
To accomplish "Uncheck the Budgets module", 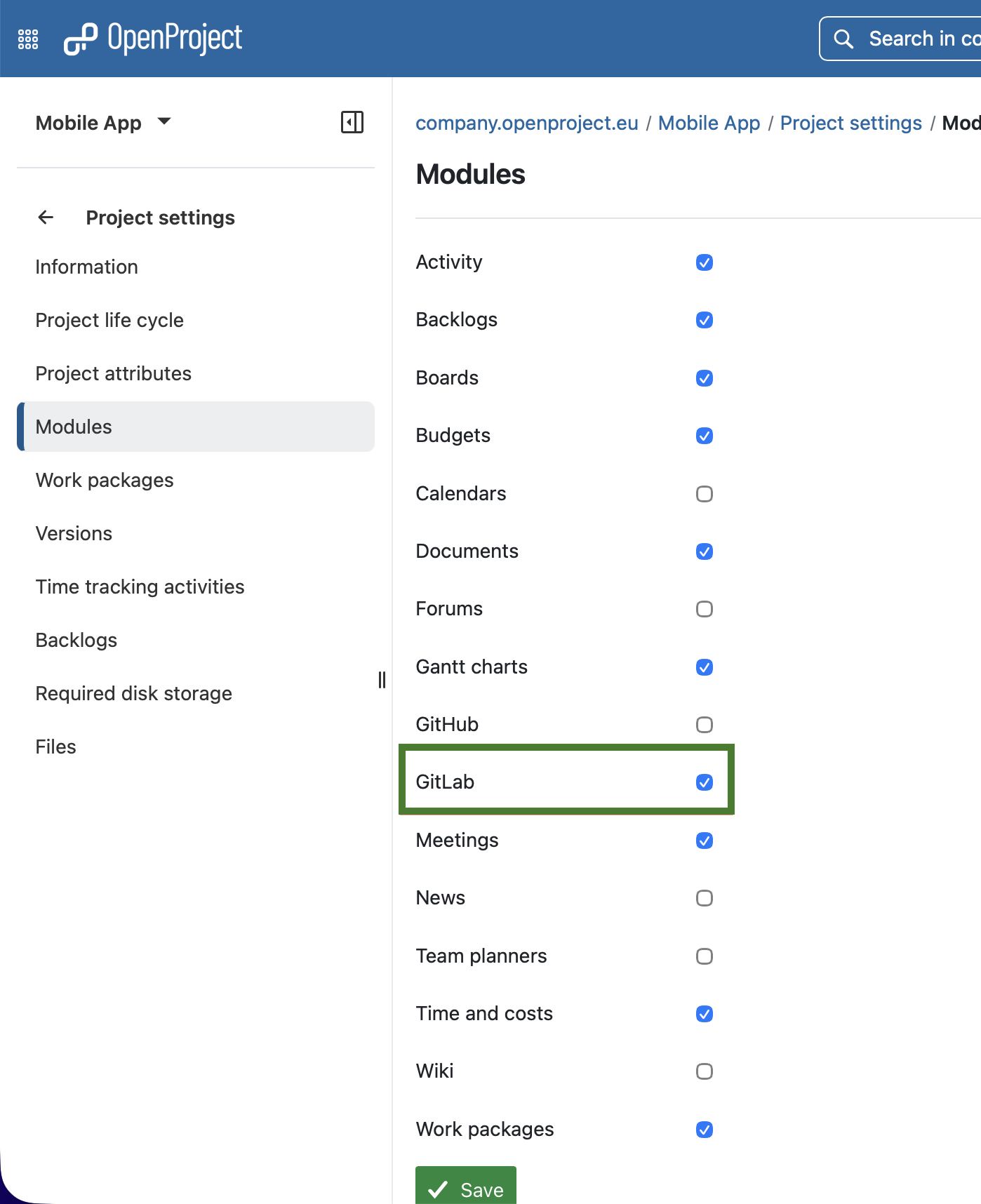I will pyautogui.click(x=705, y=436).
